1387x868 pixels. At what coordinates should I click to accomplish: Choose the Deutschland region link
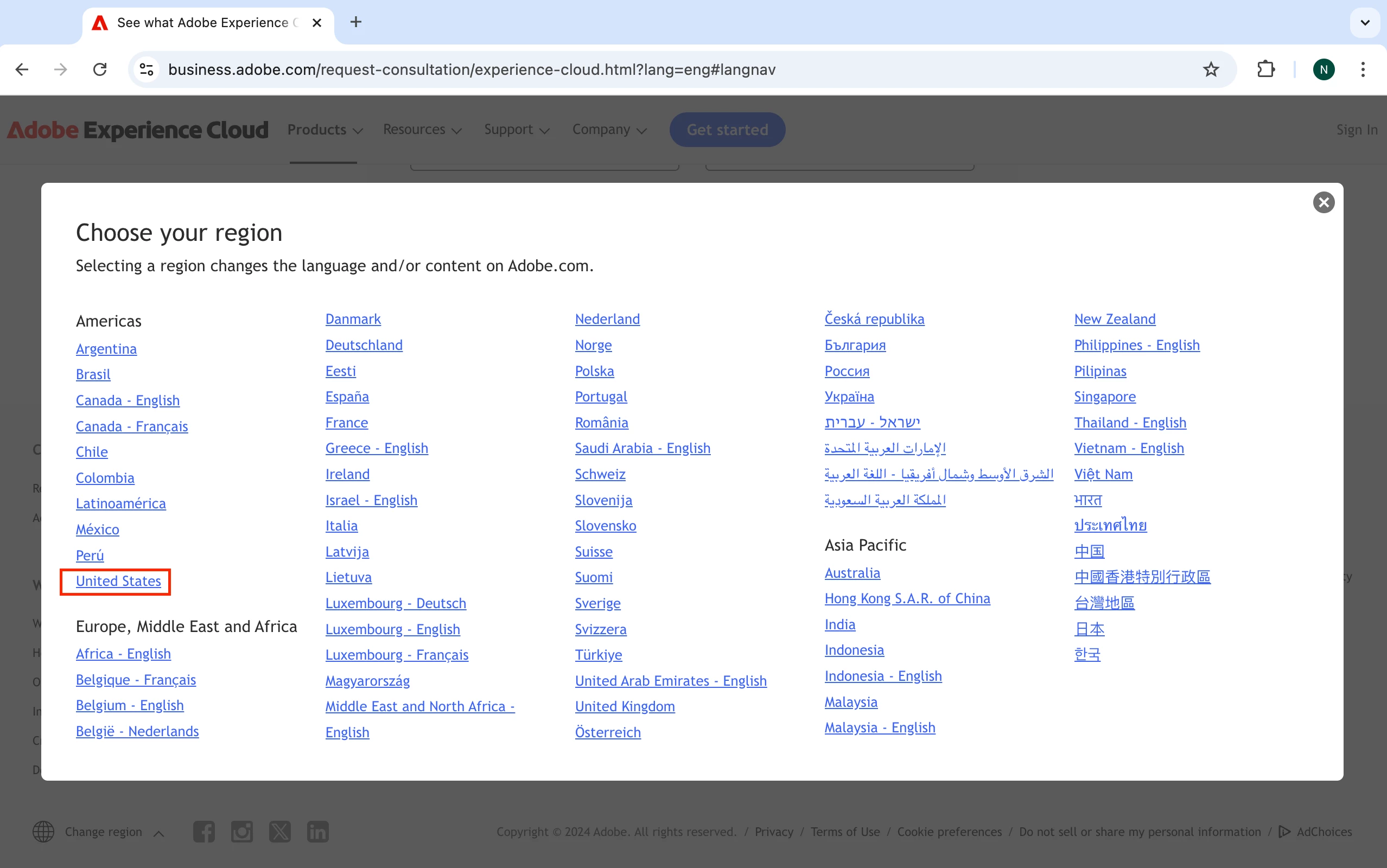tap(364, 345)
